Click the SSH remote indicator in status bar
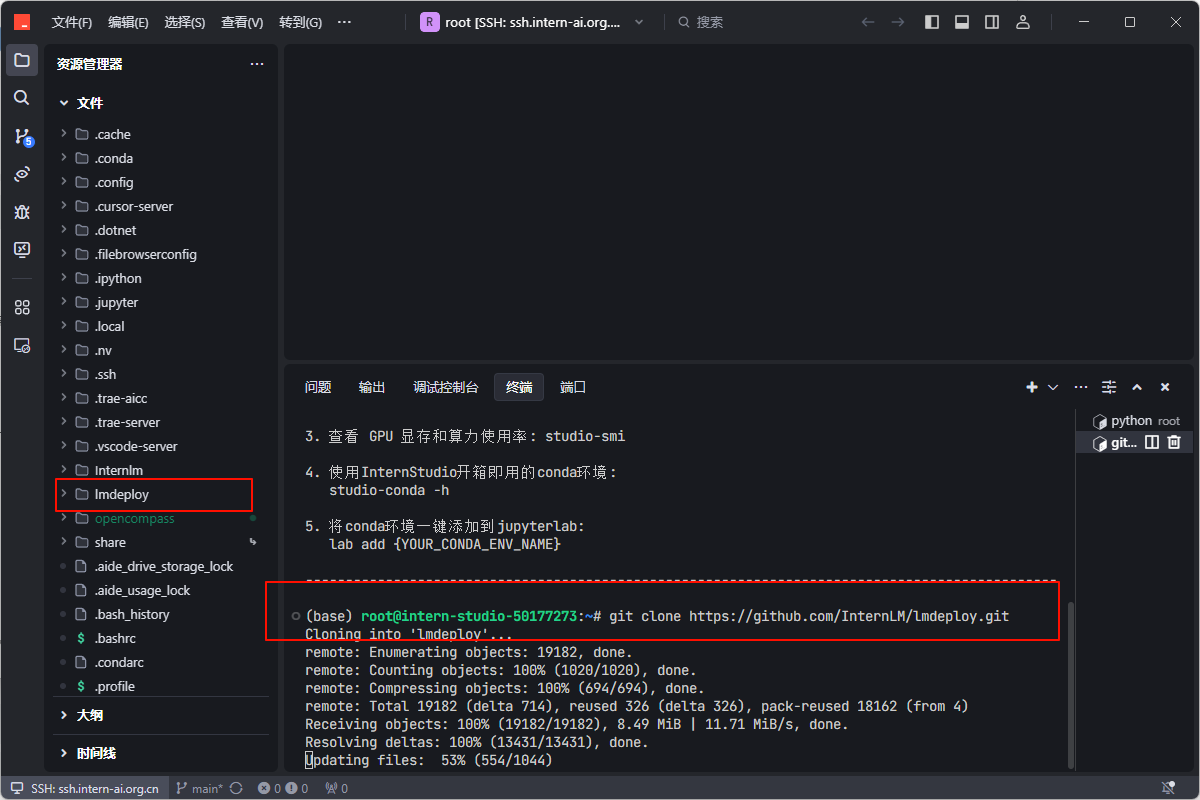The width and height of the screenshot is (1200, 800). click(83, 787)
